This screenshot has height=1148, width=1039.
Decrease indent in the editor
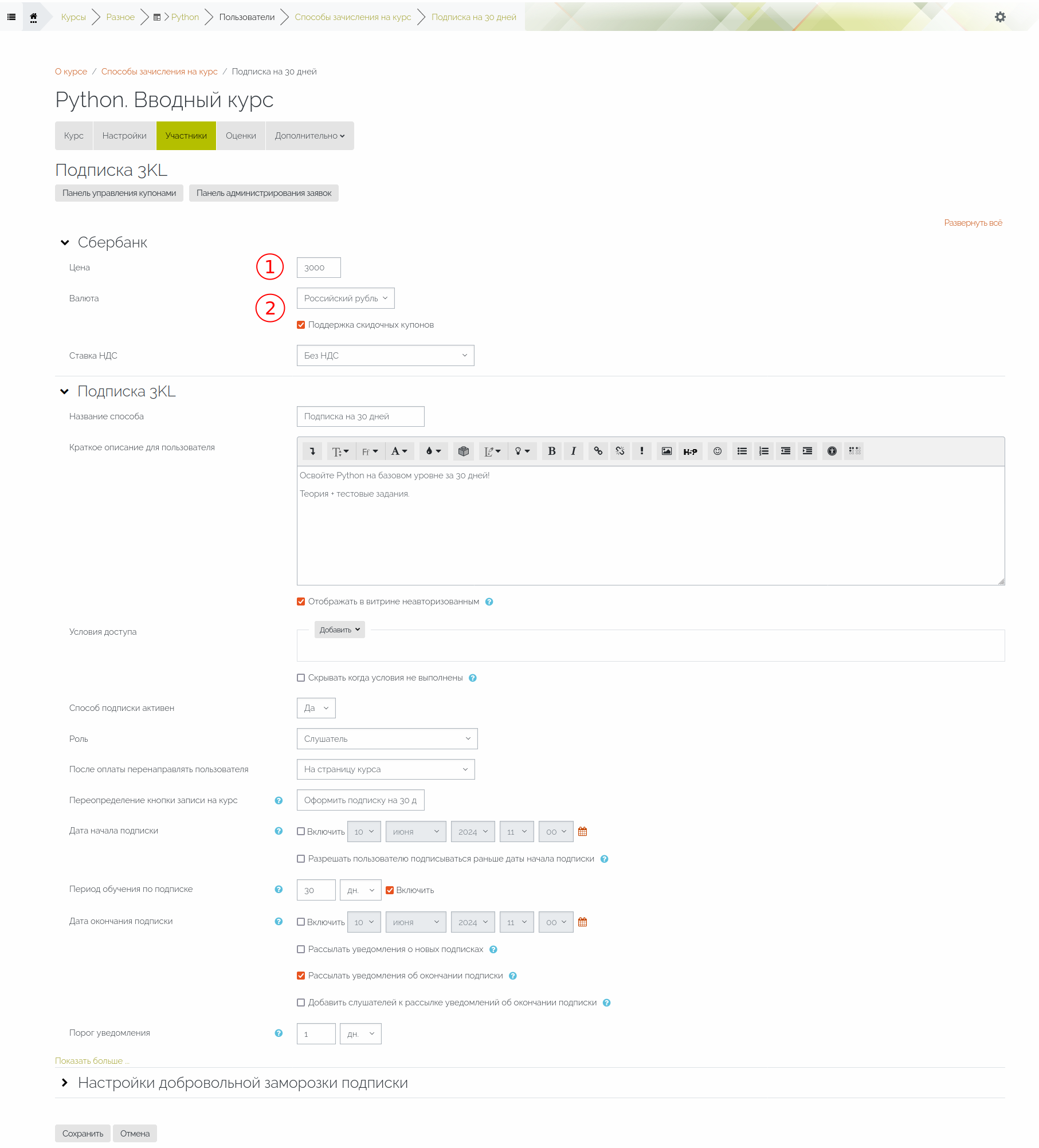click(786, 451)
